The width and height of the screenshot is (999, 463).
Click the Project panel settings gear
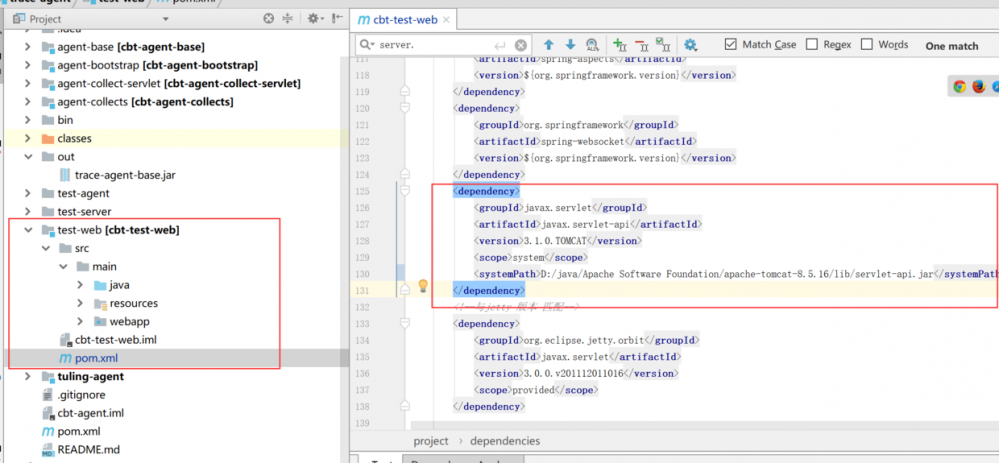click(313, 19)
